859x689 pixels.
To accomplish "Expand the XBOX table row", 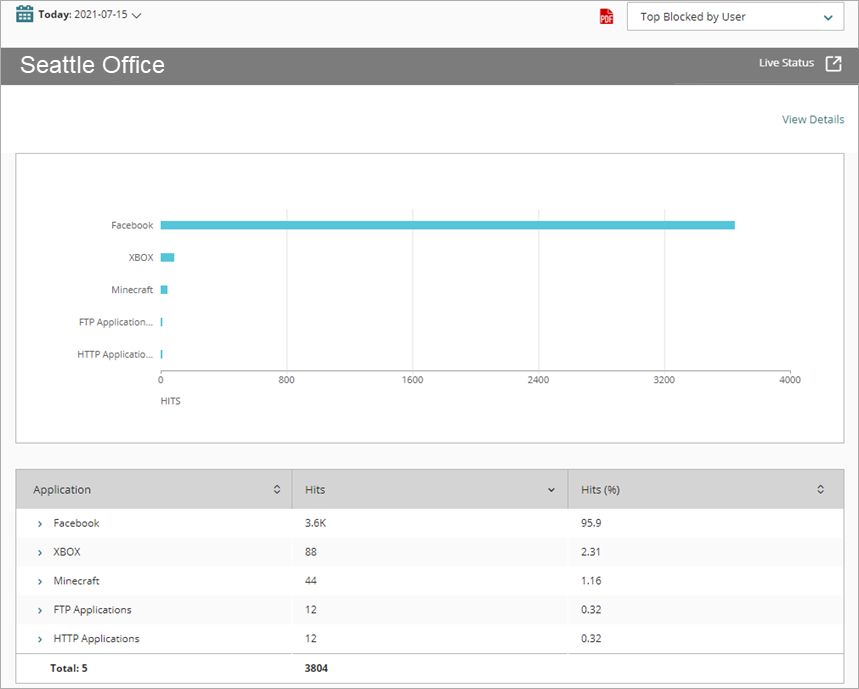I will (x=39, y=551).
